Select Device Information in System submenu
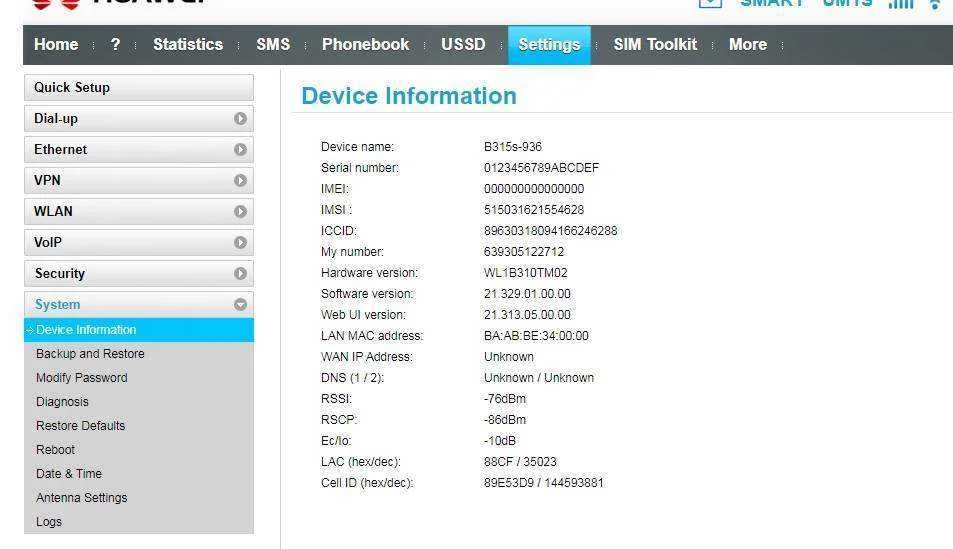The image size is (953, 549). click(x=139, y=330)
